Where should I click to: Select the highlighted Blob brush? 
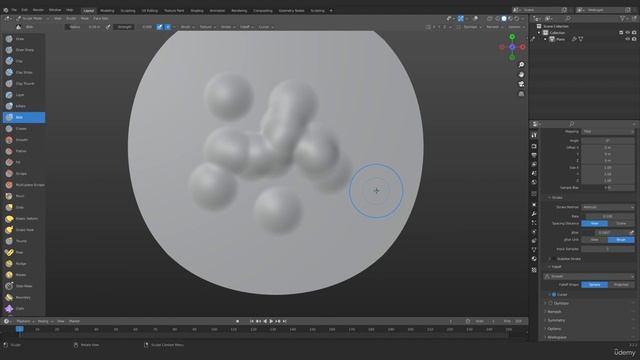pyautogui.click(x=24, y=117)
